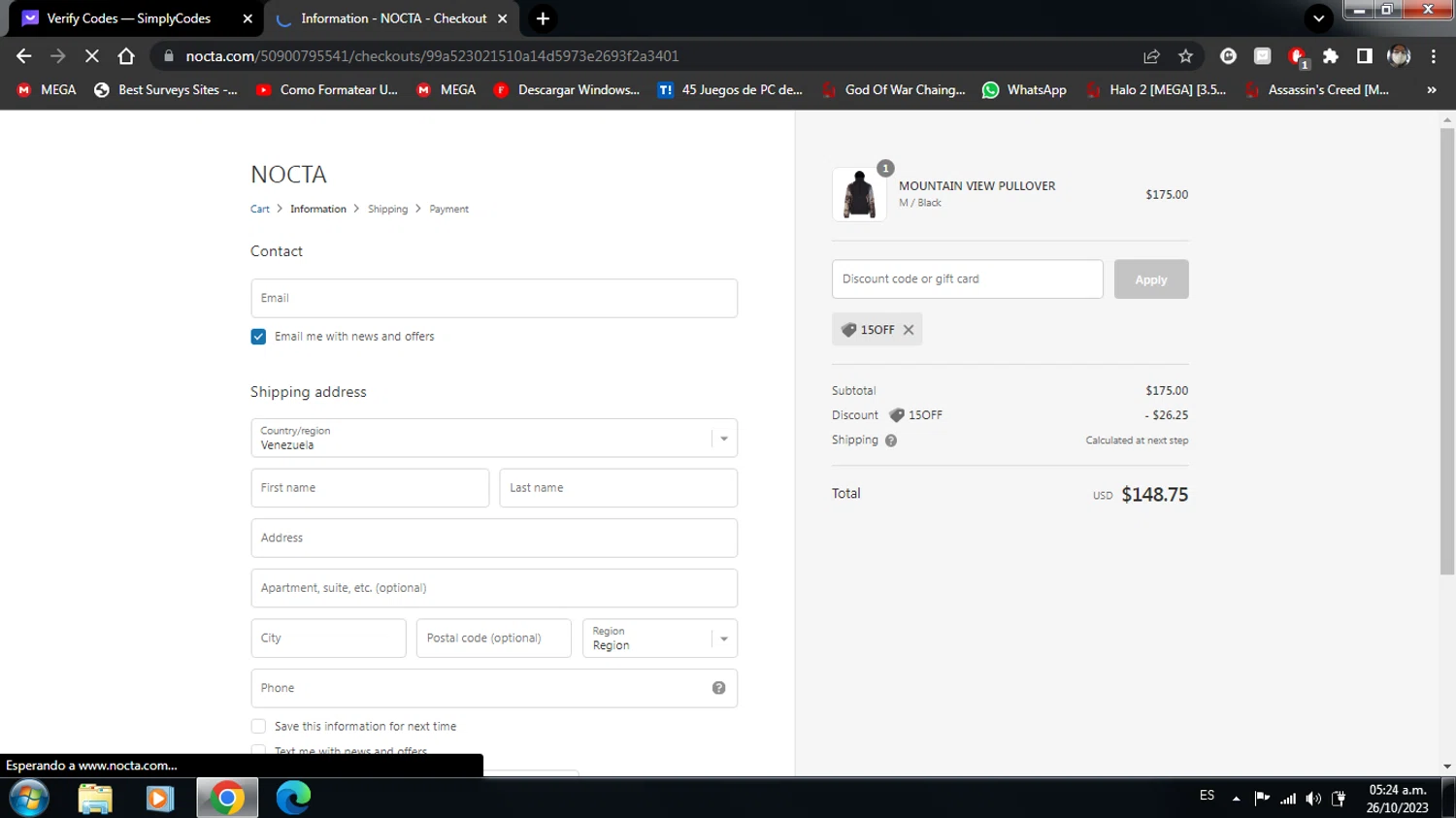Image resolution: width=1456 pixels, height=818 pixels.
Task: Focus the Apartment, suite field
Action: click(x=494, y=588)
